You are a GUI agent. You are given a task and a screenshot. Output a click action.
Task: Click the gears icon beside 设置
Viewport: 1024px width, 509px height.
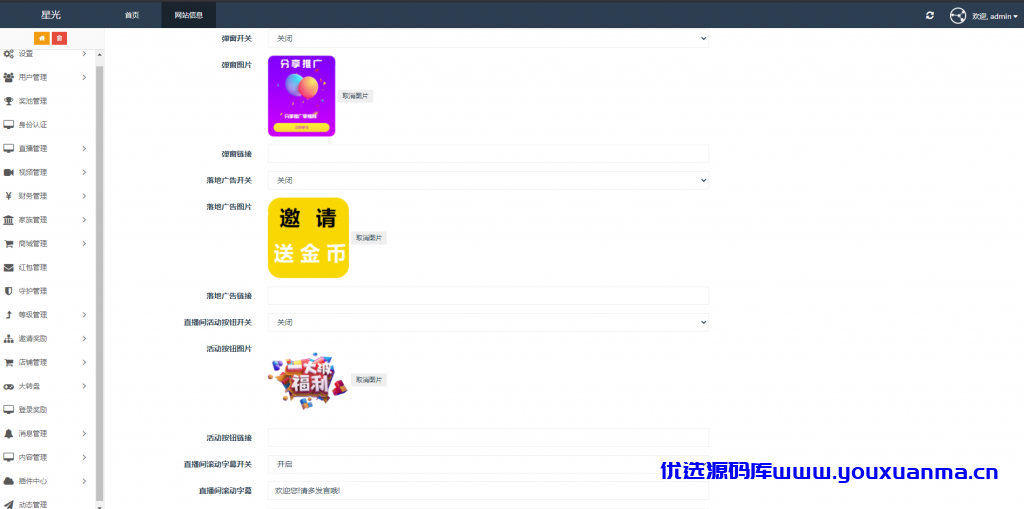[8, 54]
